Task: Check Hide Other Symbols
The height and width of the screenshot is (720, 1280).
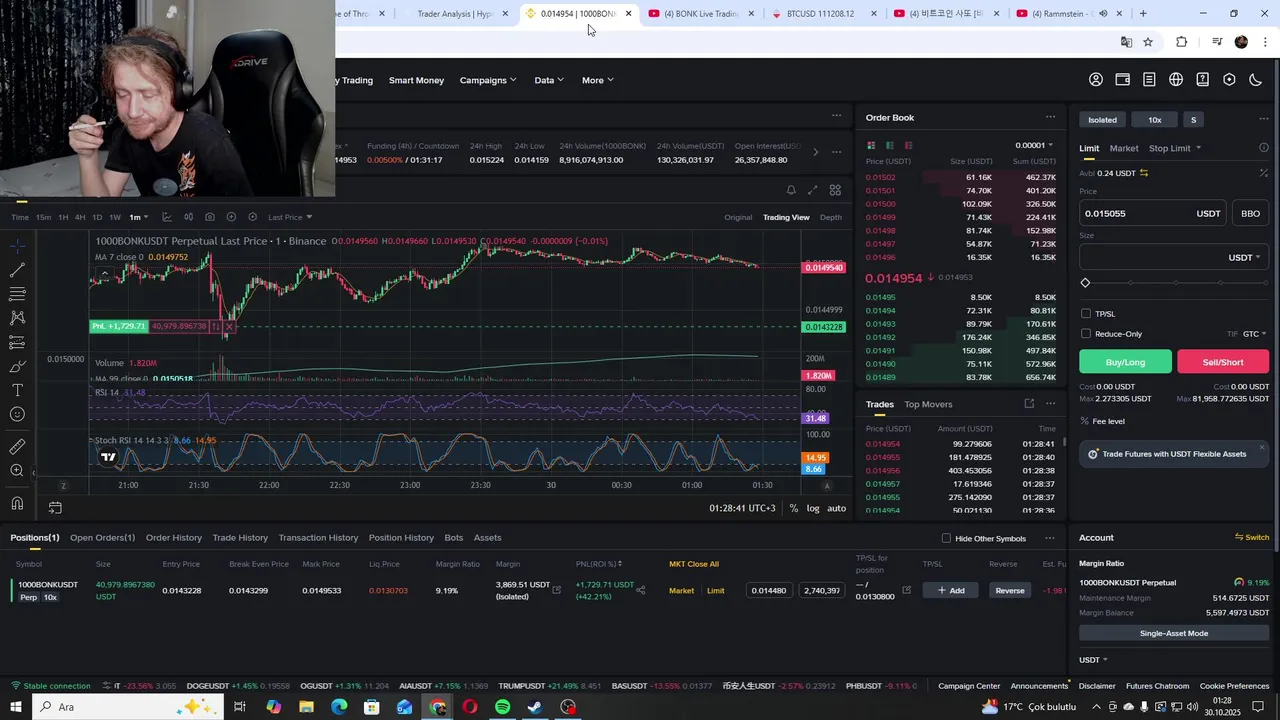Action: 946,538
